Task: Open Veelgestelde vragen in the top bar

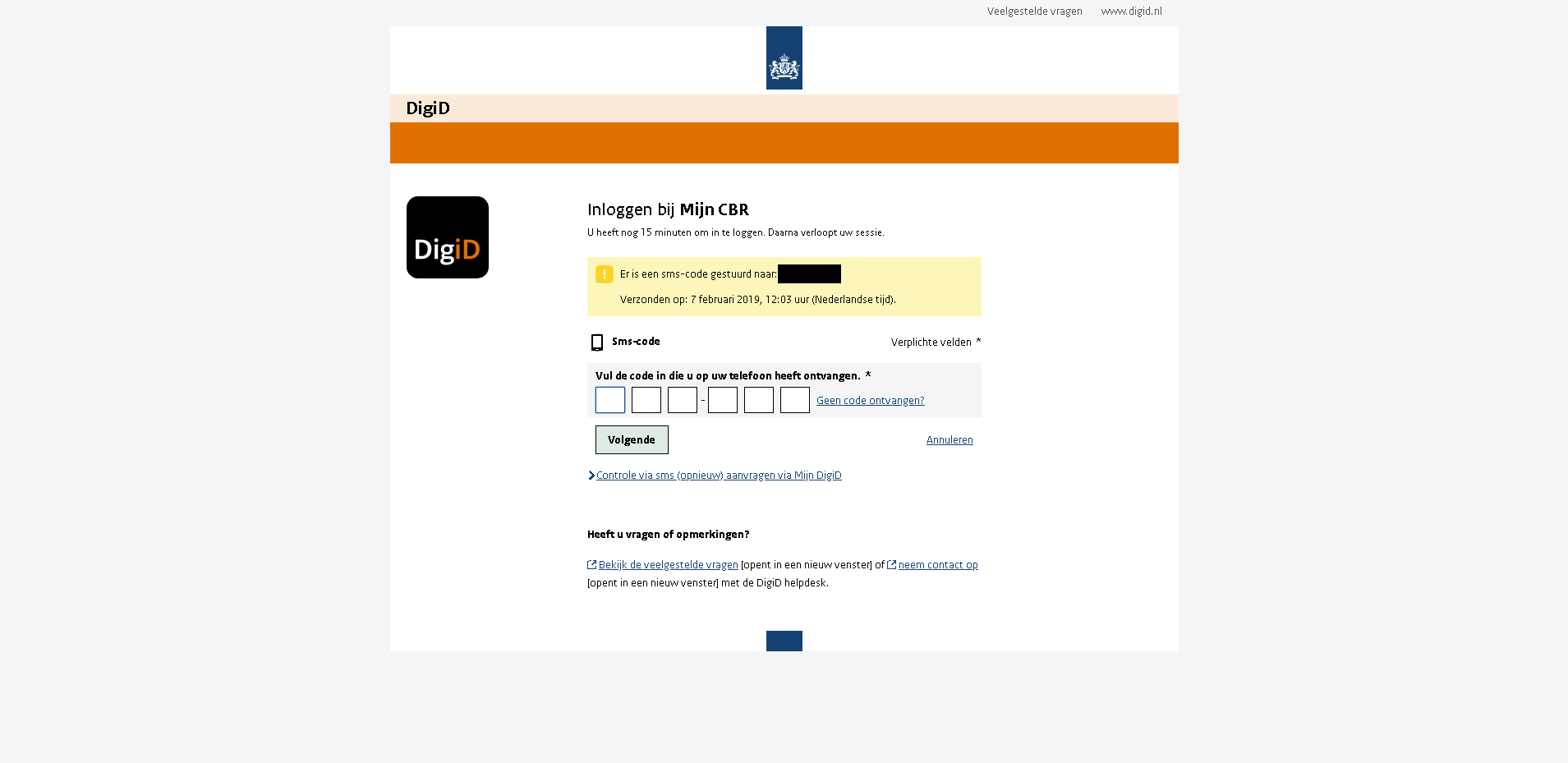Action: [x=1034, y=11]
